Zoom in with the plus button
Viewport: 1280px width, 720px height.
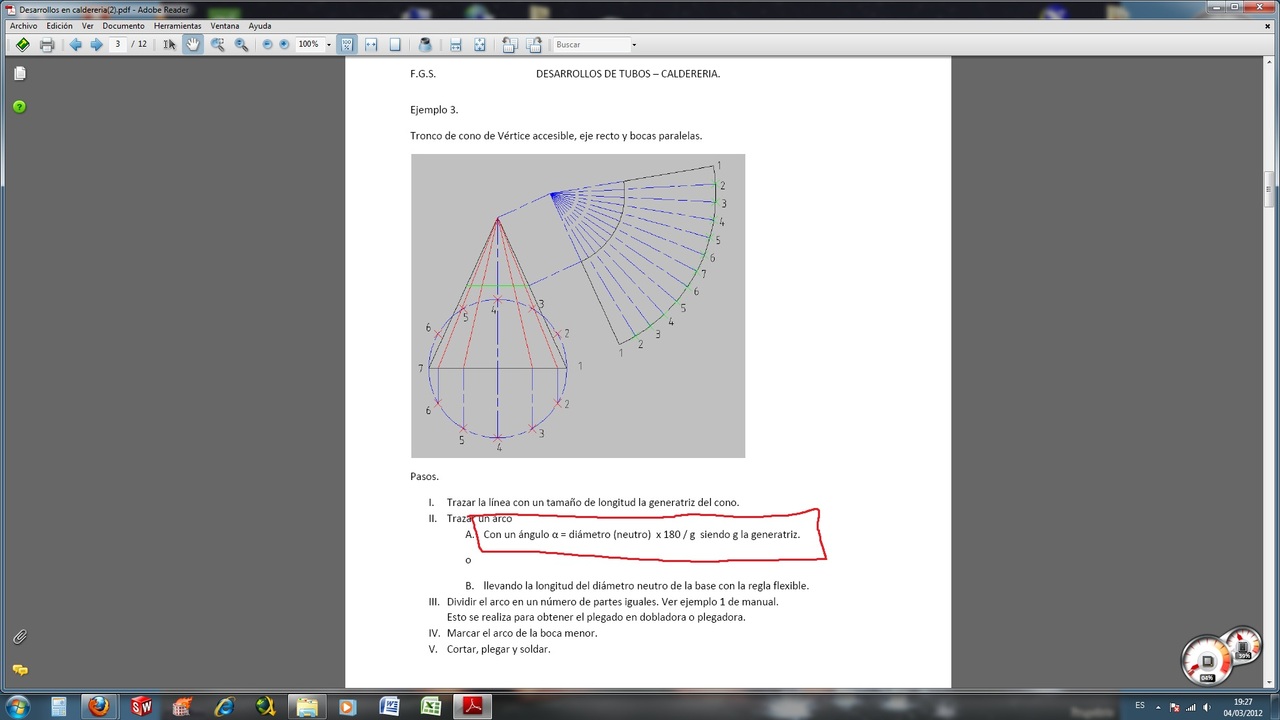tap(284, 44)
